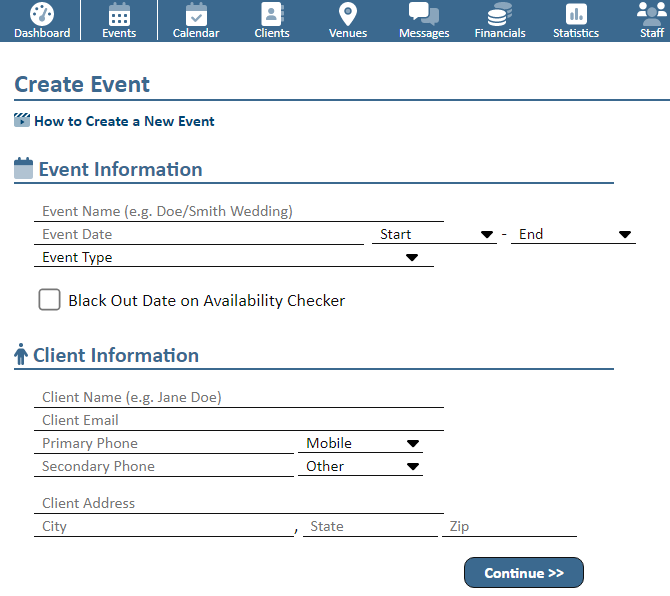The image size is (670, 596).
Task: Expand the End time dropdown
Action: [573, 235]
